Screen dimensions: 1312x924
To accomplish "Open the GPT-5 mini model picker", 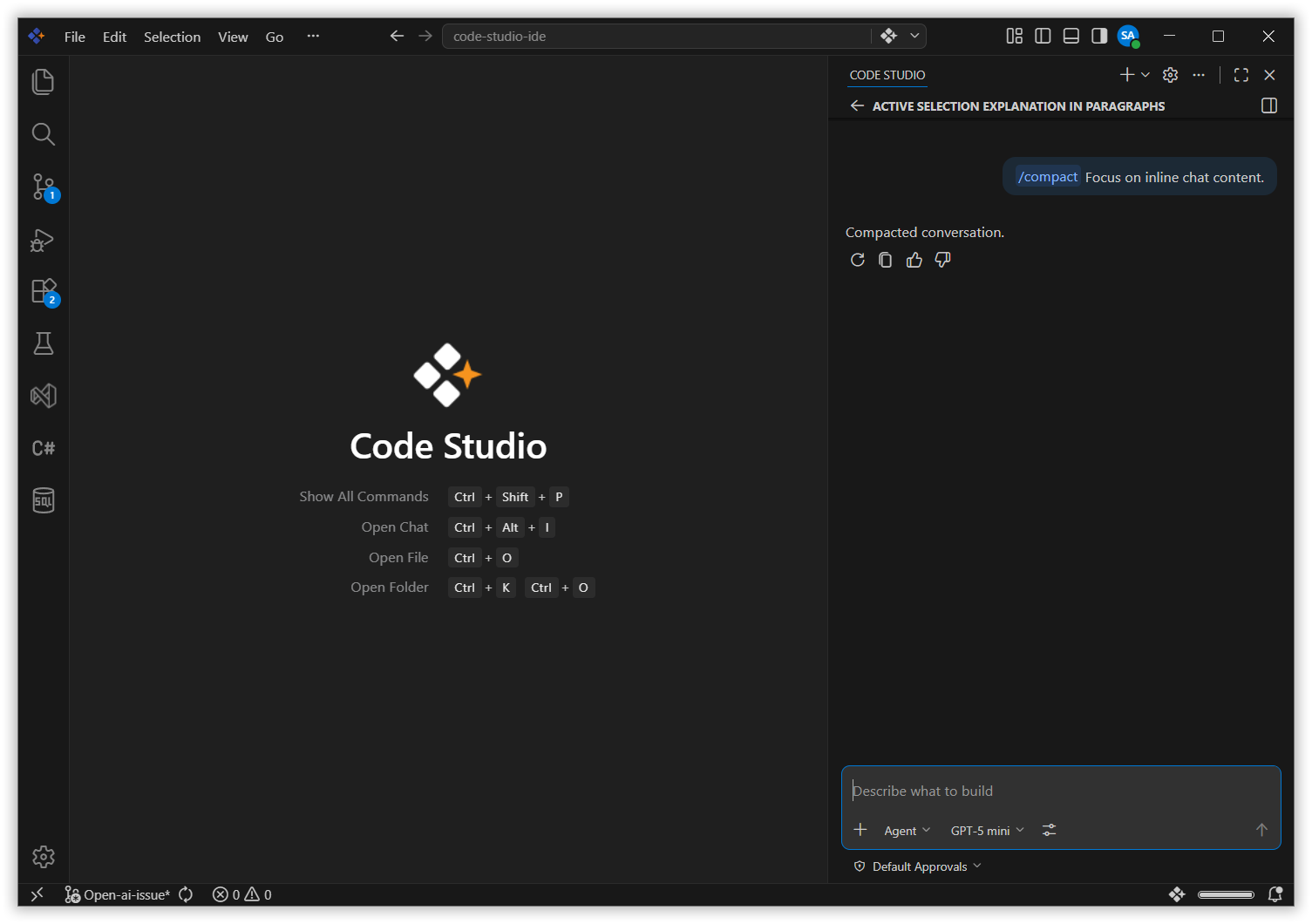I will tap(987, 831).
